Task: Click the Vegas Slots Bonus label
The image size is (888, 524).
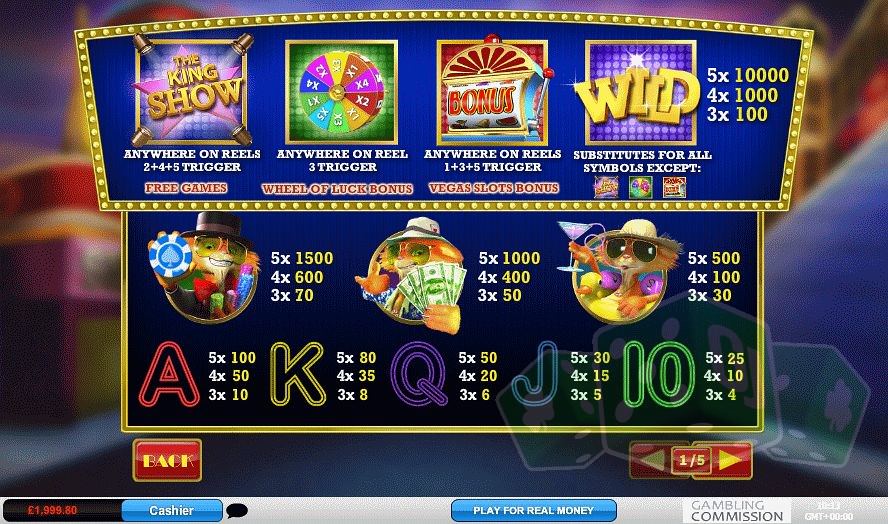Action: [x=494, y=188]
